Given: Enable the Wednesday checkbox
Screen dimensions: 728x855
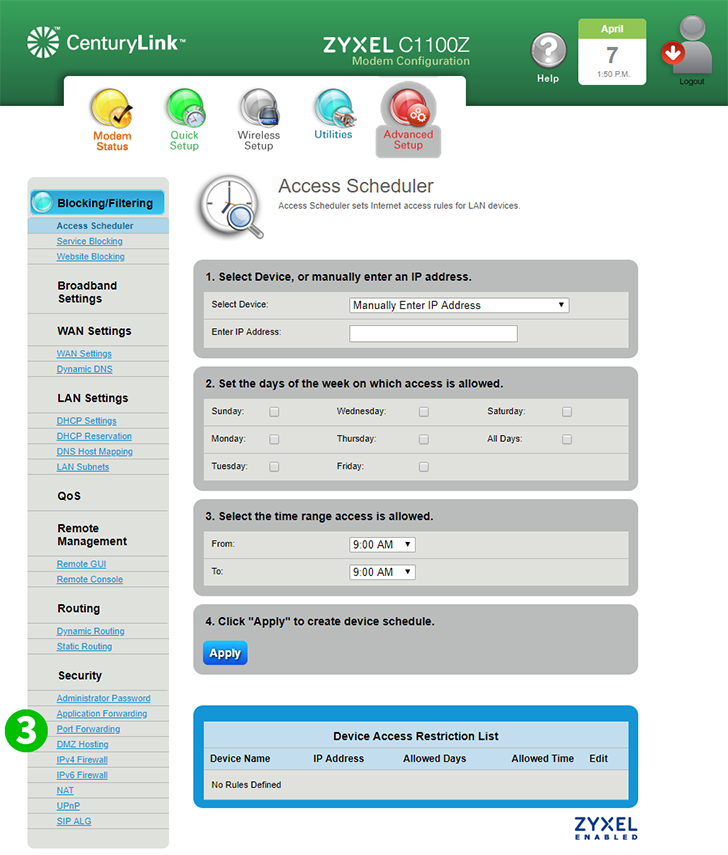Looking at the screenshot, I should (424, 412).
